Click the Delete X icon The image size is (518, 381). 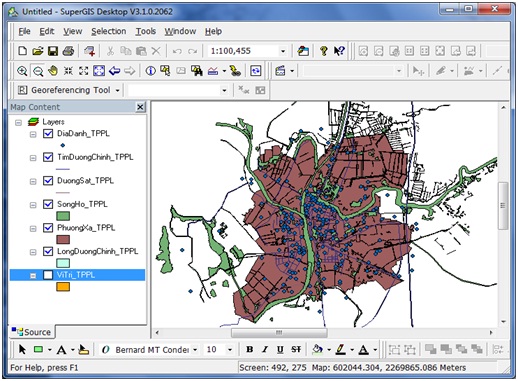pos(156,51)
